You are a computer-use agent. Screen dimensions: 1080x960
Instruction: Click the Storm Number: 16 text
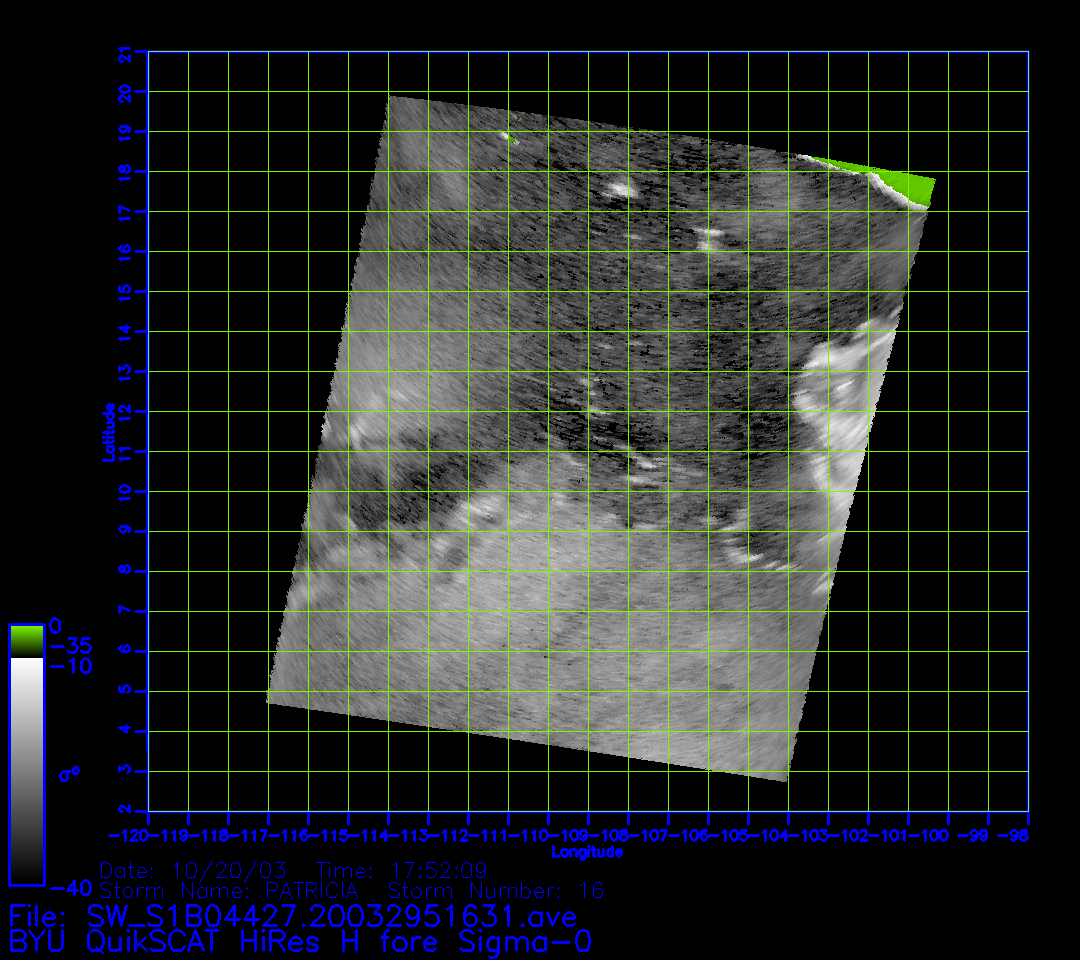496,890
